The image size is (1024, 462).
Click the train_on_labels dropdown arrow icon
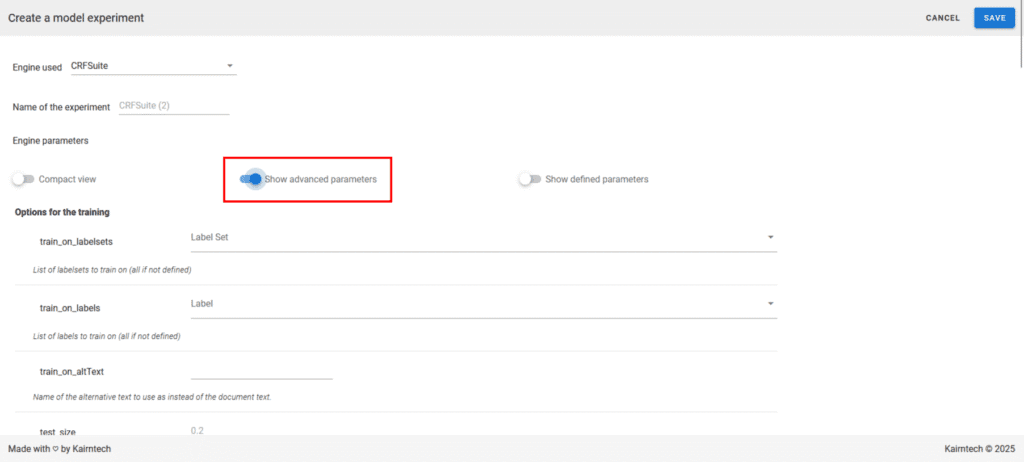[770, 303]
